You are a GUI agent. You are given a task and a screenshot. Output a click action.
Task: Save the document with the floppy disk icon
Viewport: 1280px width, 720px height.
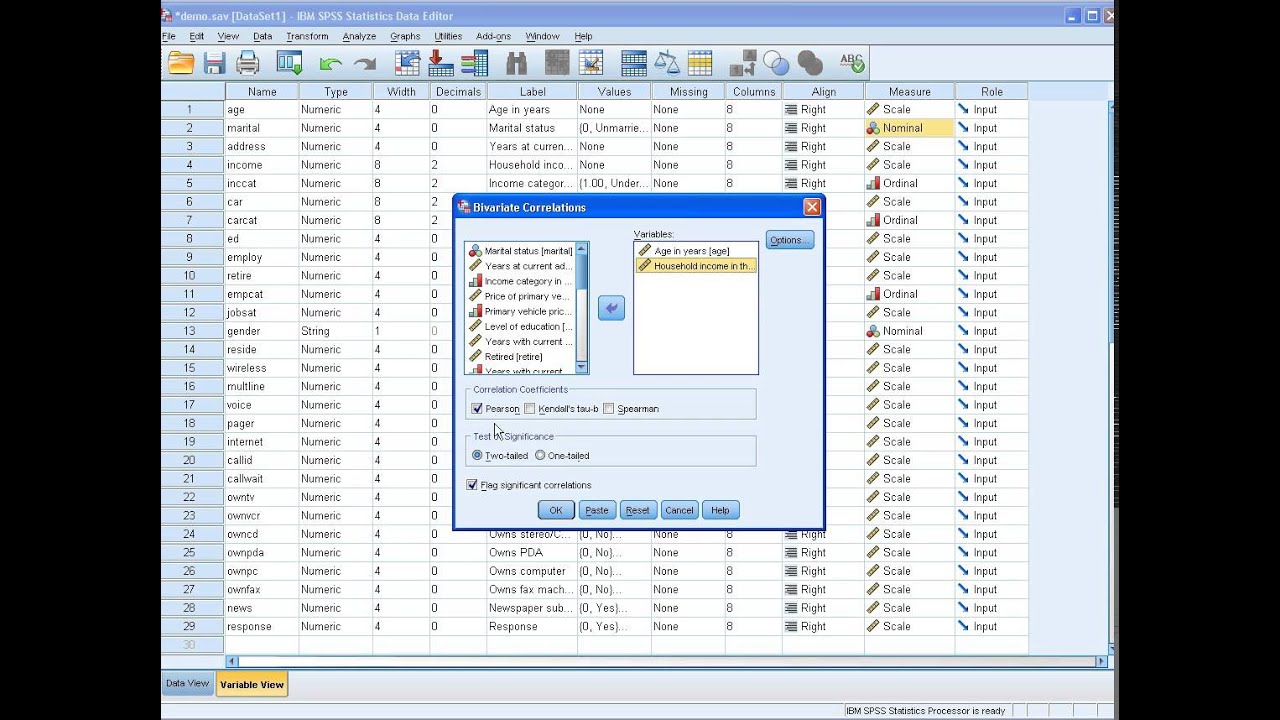point(214,63)
